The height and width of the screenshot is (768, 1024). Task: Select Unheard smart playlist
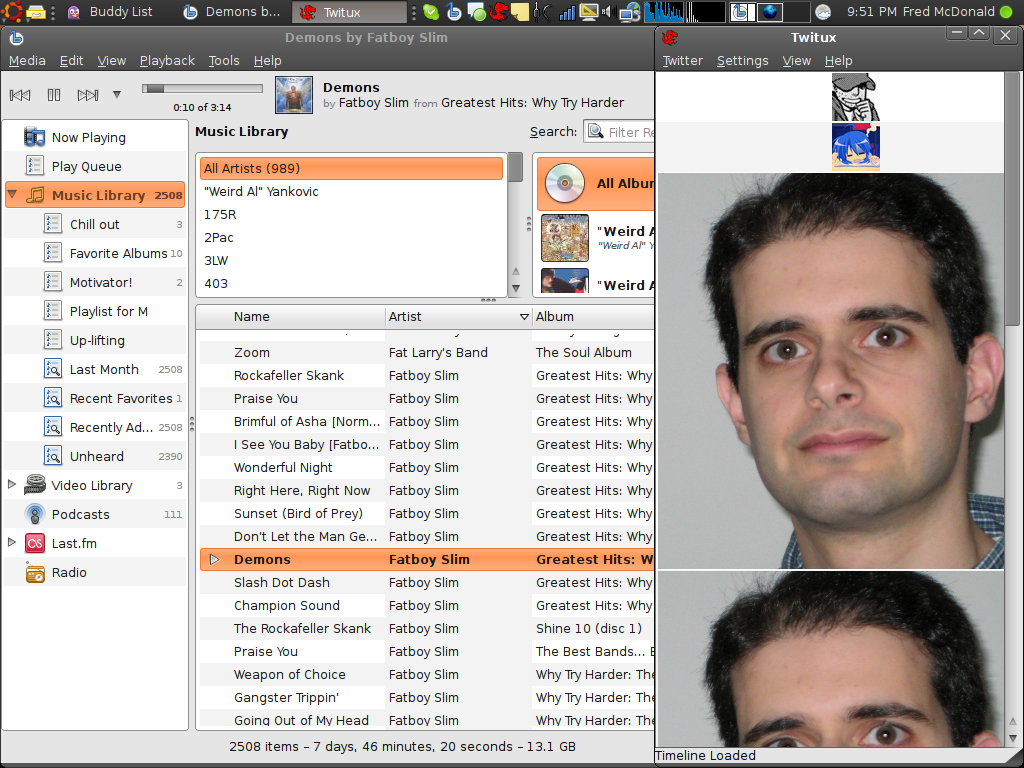95,456
